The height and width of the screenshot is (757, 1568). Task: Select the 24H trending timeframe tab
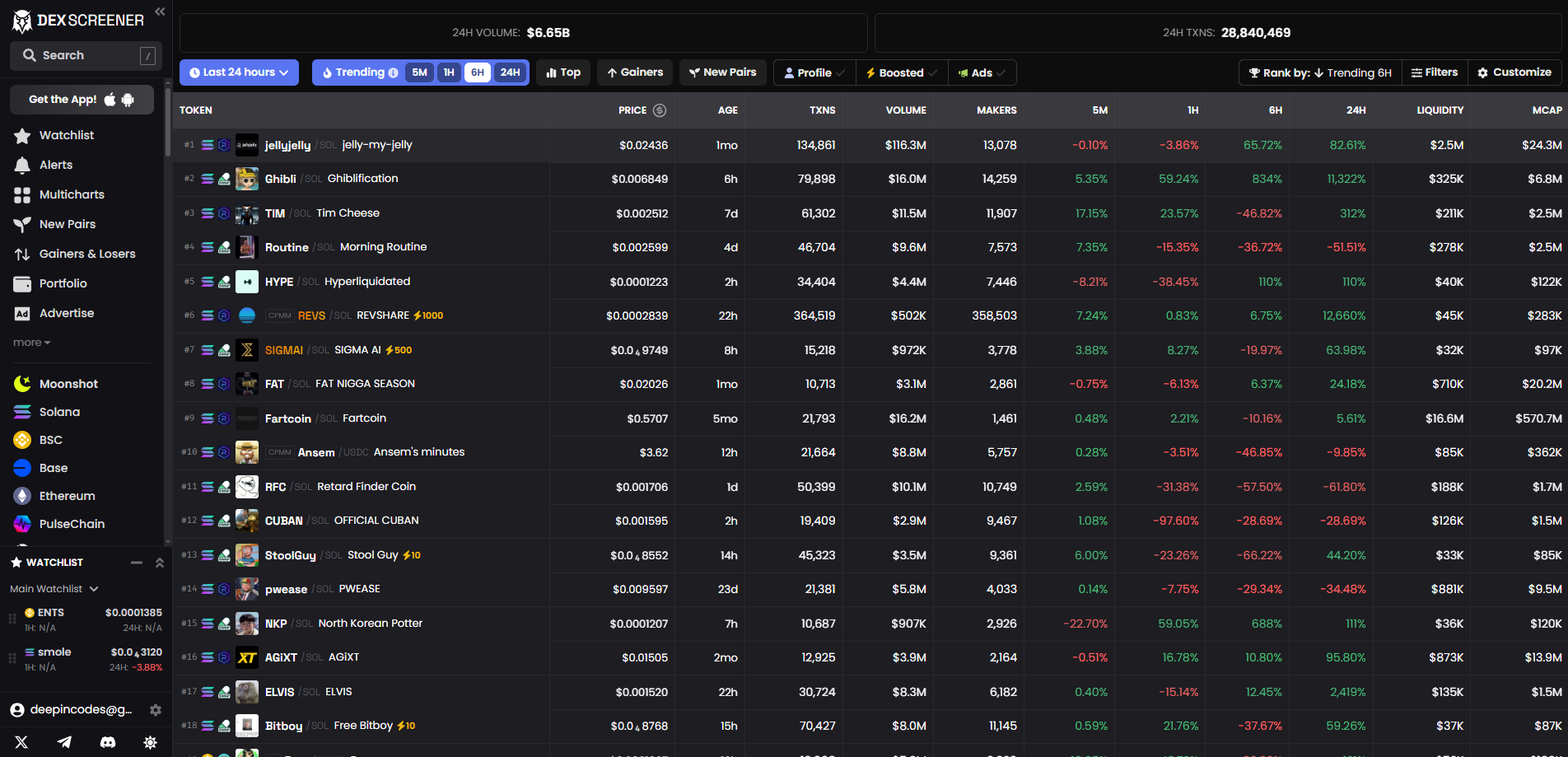[511, 72]
